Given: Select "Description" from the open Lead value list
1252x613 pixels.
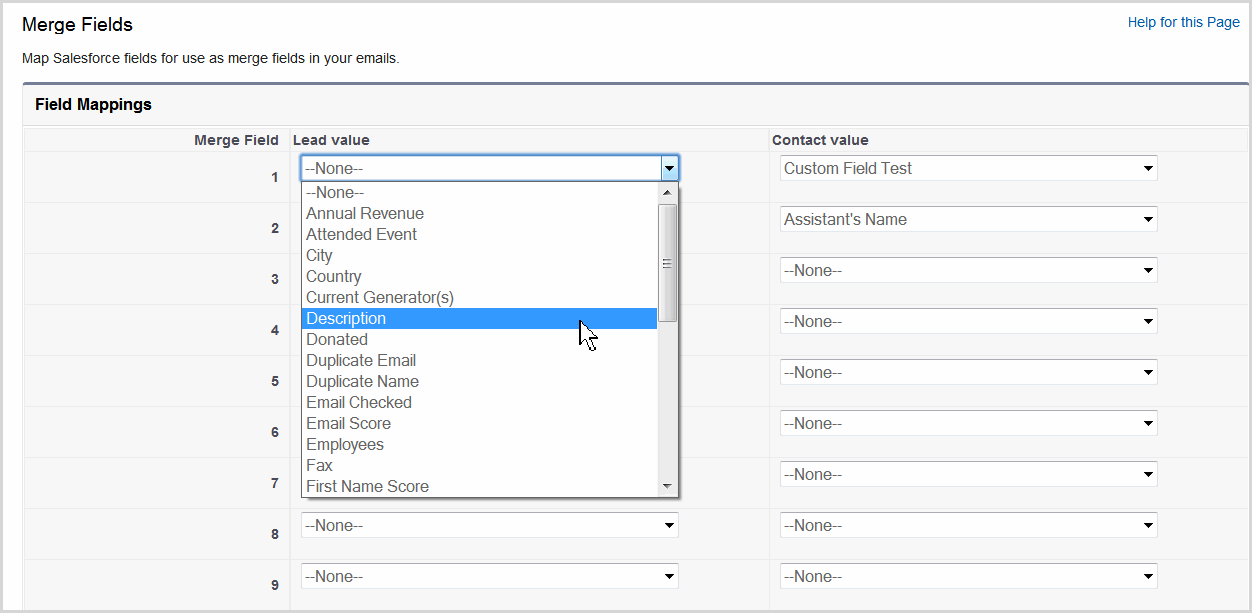Looking at the screenshot, I should [x=346, y=318].
